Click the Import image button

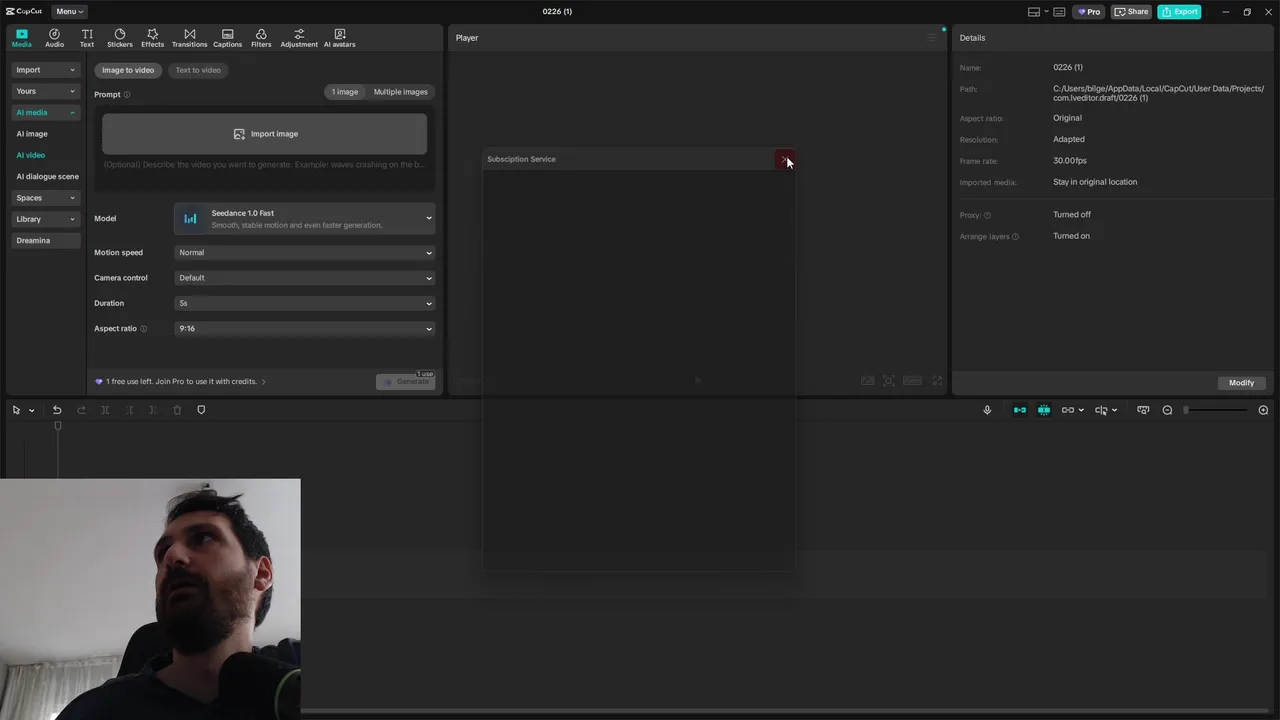[x=265, y=134]
